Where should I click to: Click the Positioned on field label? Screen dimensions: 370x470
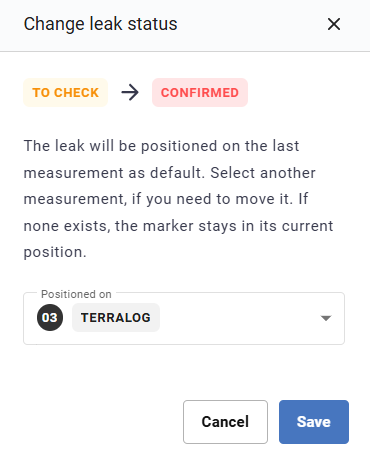point(76,294)
